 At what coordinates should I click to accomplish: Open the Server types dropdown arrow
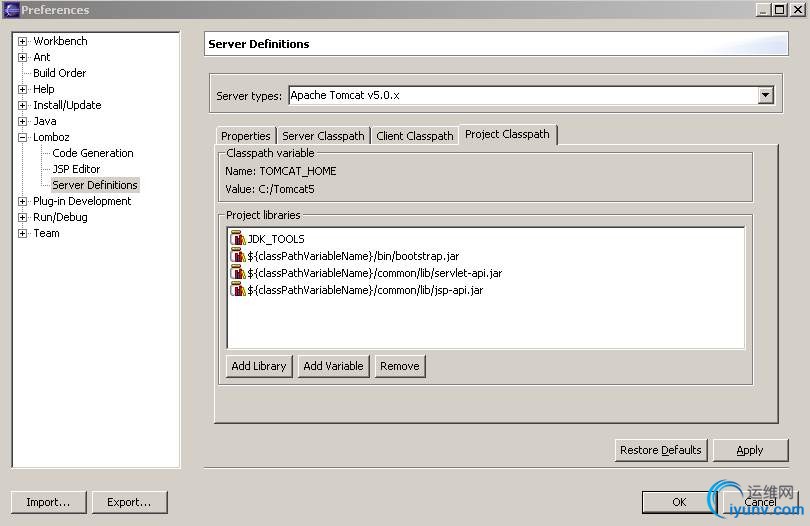[766, 95]
